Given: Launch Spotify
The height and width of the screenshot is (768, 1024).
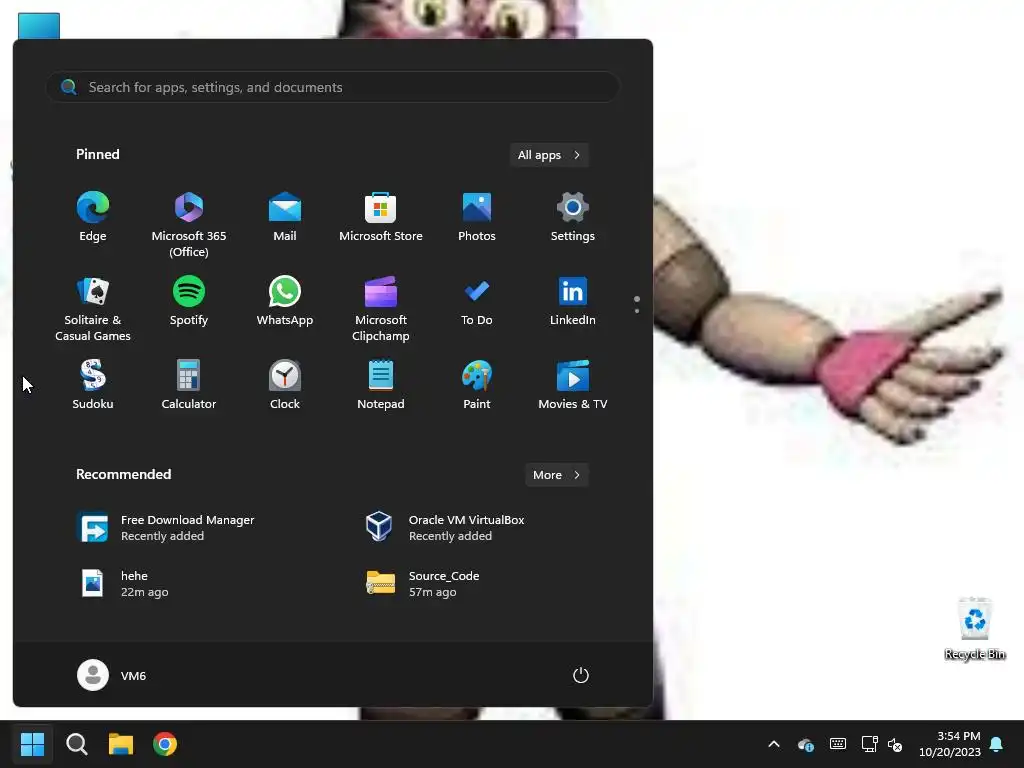Looking at the screenshot, I should (189, 302).
